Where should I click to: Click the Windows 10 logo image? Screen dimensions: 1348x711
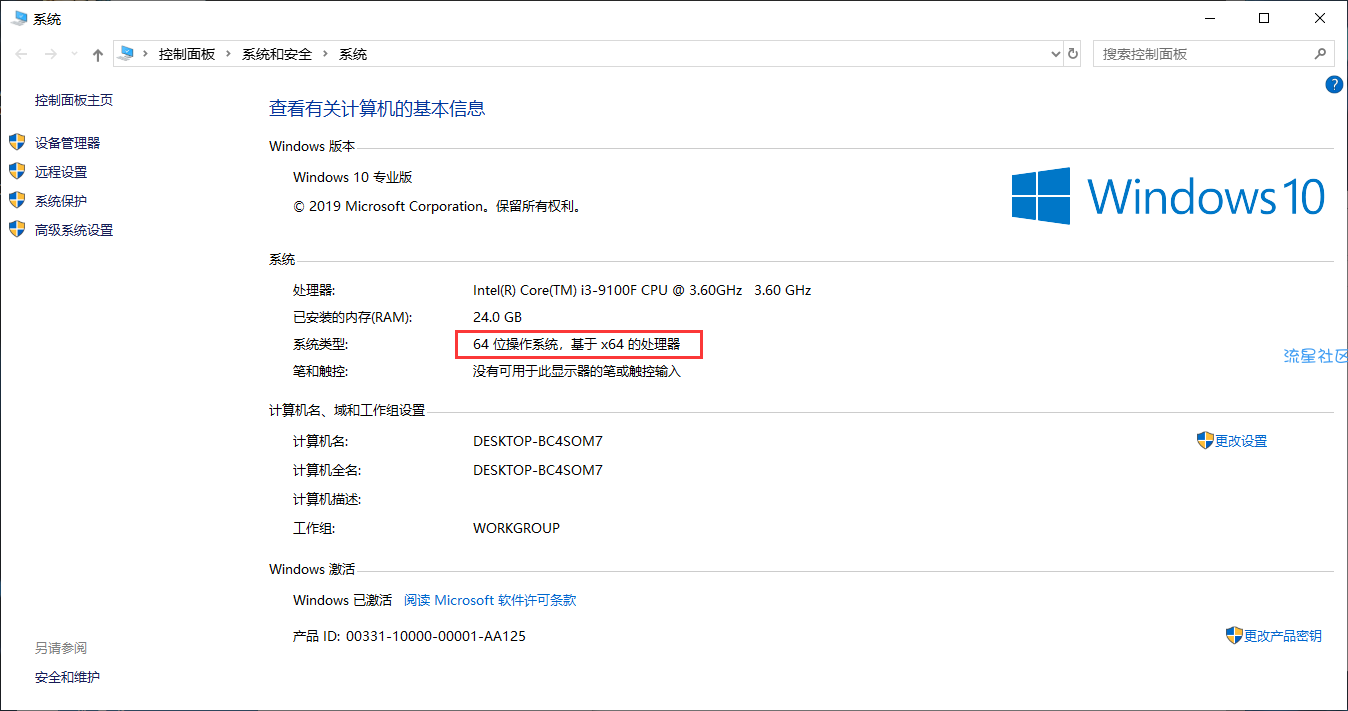[x=1168, y=196]
